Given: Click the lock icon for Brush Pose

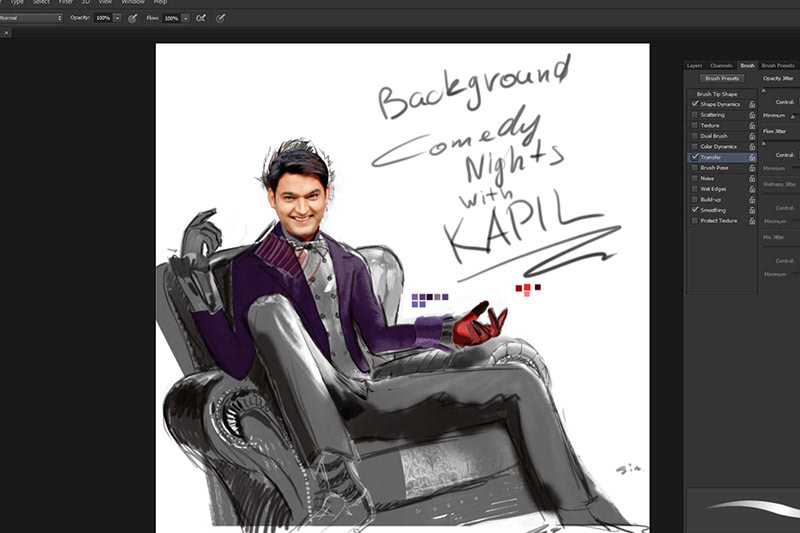Looking at the screenshot, I should pyautogui.click(x=752, y=168).
